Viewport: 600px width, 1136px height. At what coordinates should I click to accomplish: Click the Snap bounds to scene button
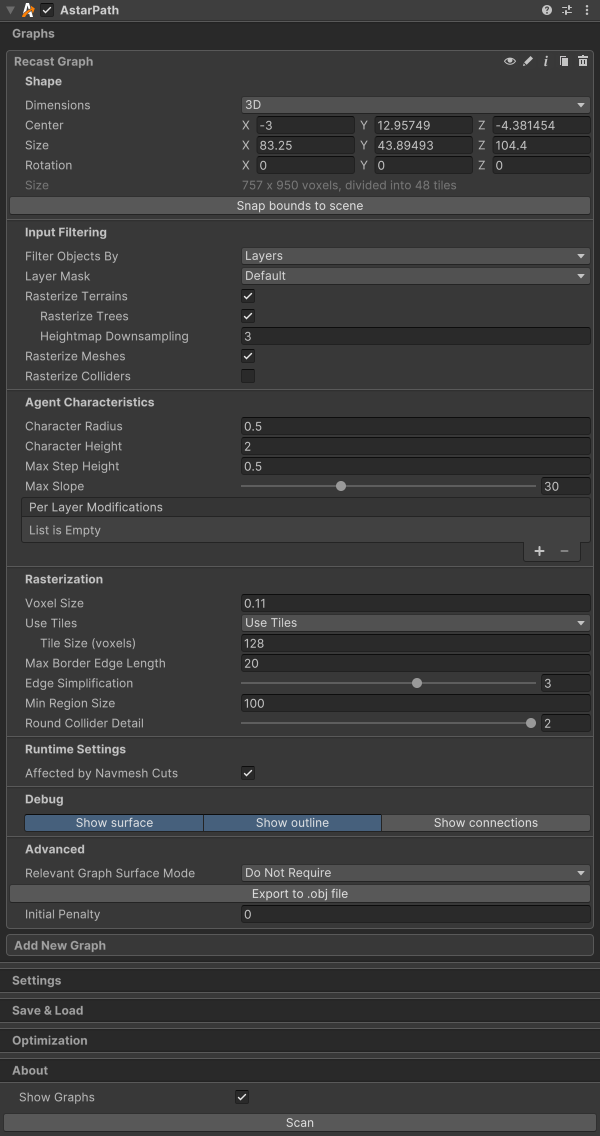click(x=300, y=206)
